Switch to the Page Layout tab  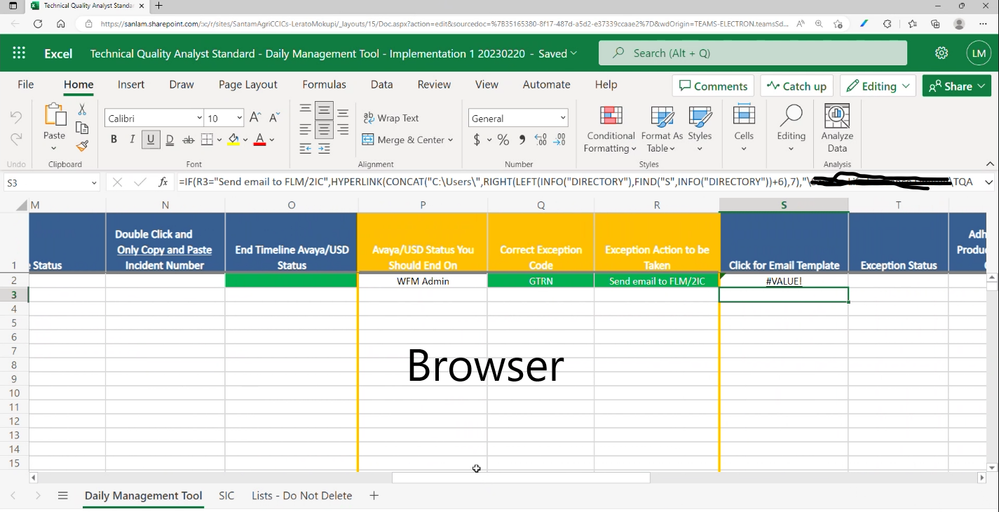tap(248, 84)
